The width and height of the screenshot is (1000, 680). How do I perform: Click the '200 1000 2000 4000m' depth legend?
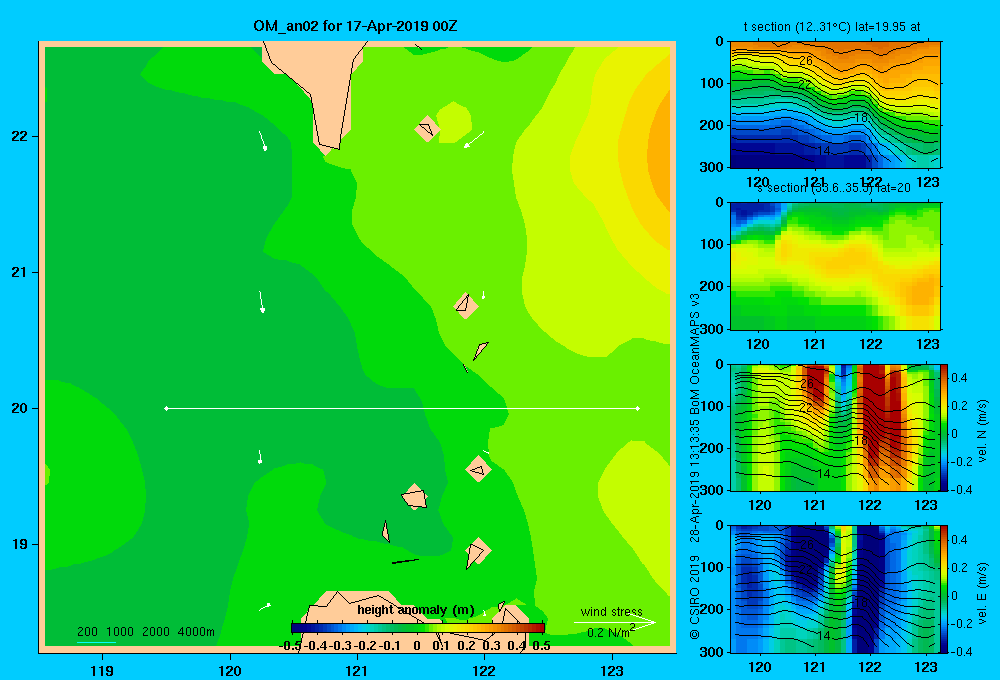click(x=146, y=632)
